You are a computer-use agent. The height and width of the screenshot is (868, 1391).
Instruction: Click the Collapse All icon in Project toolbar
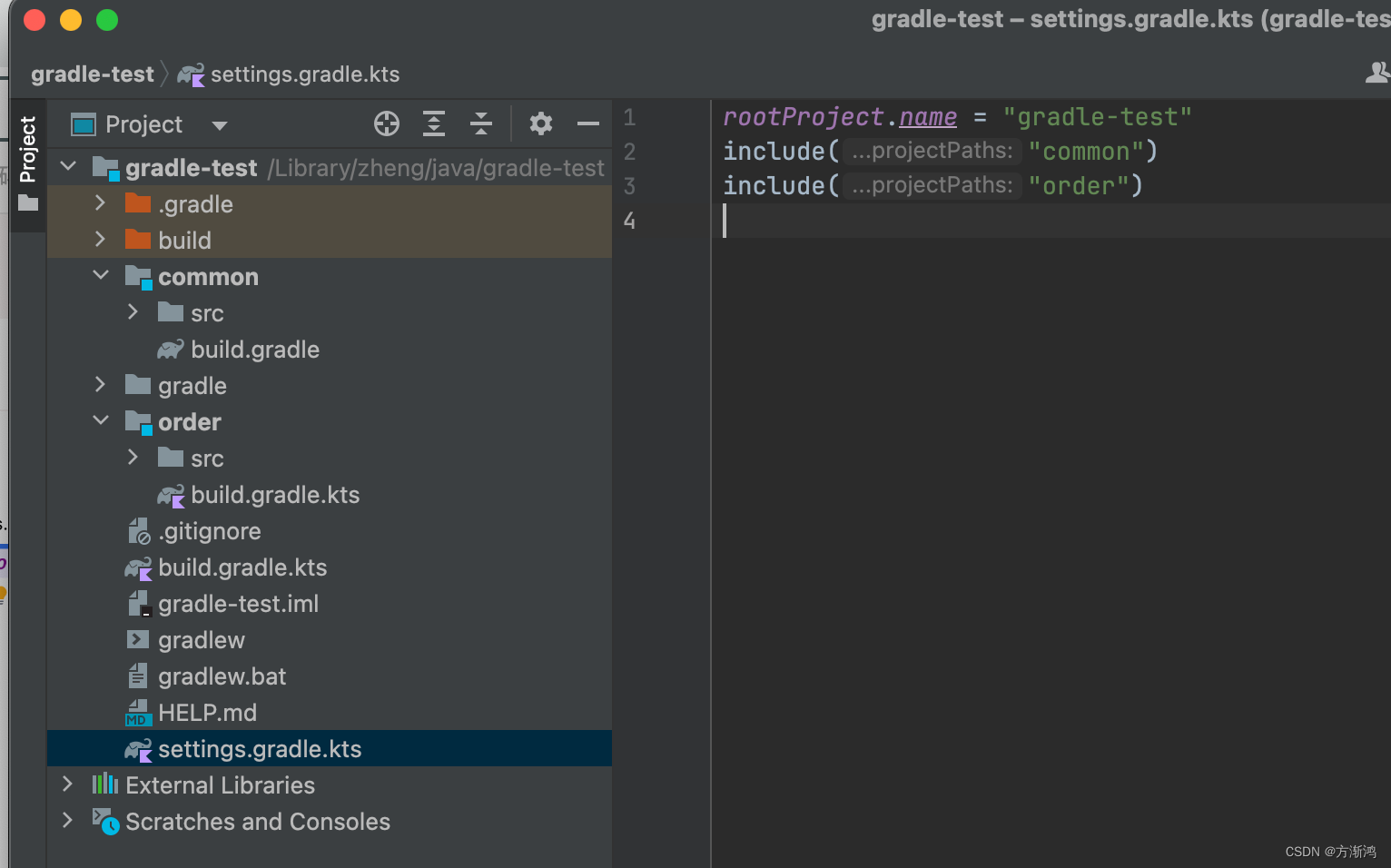480,123
